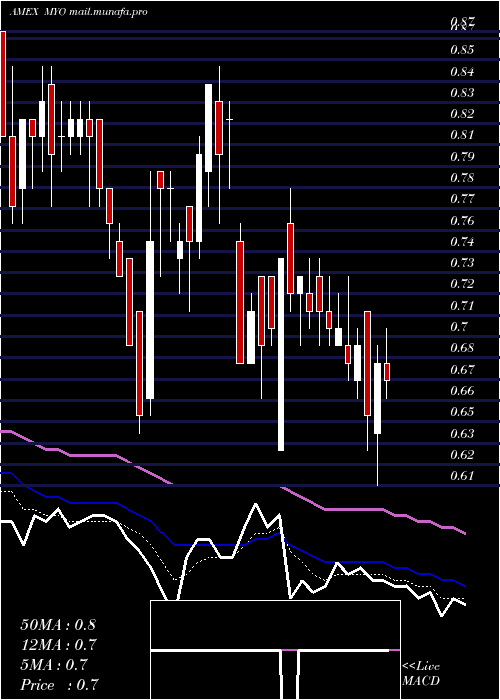Image resolution: width=500 pixels, height=700 pixels.
Task: Click the 0.68 price axis label
Action: point(462,348)
